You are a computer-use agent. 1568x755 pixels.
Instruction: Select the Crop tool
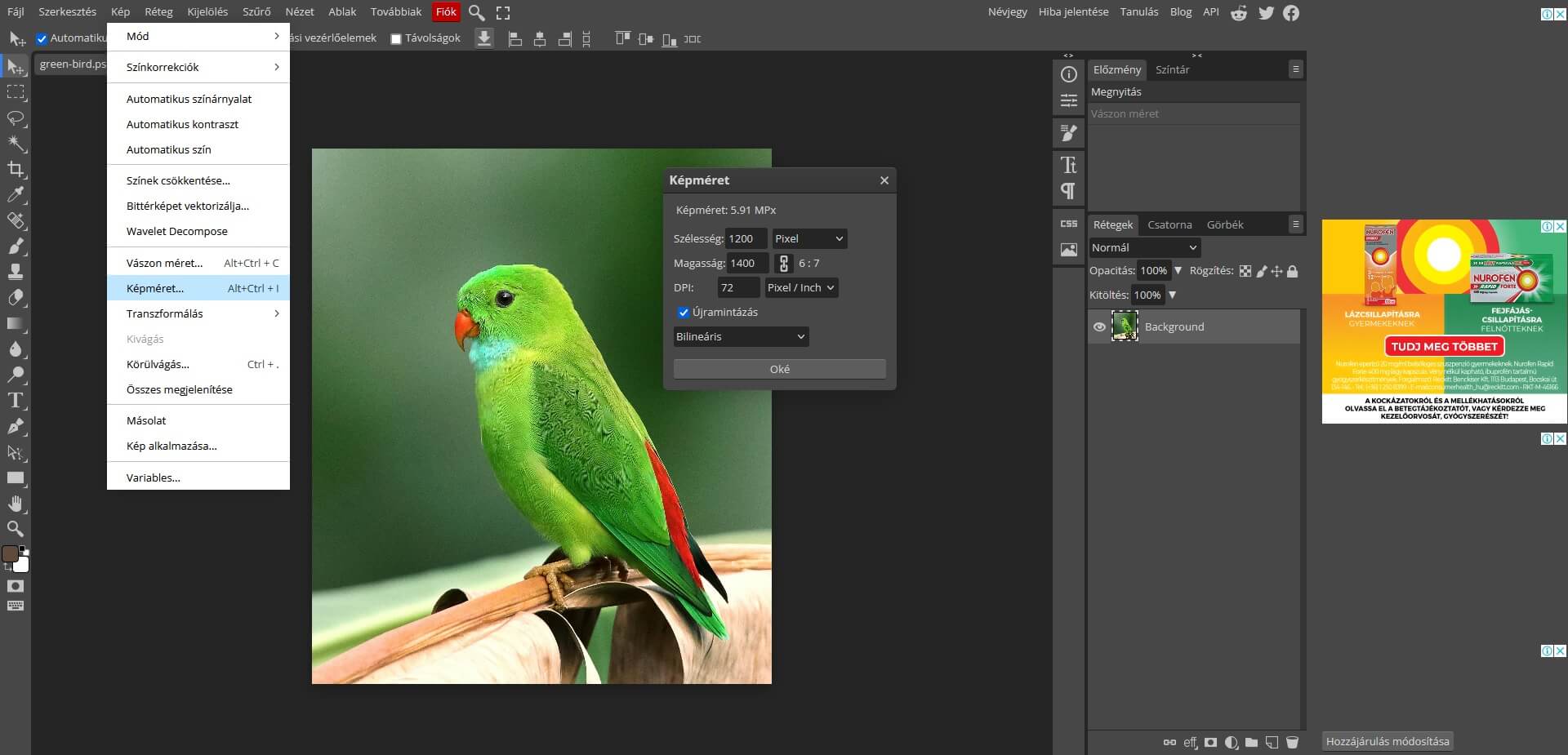pos(16,169)
